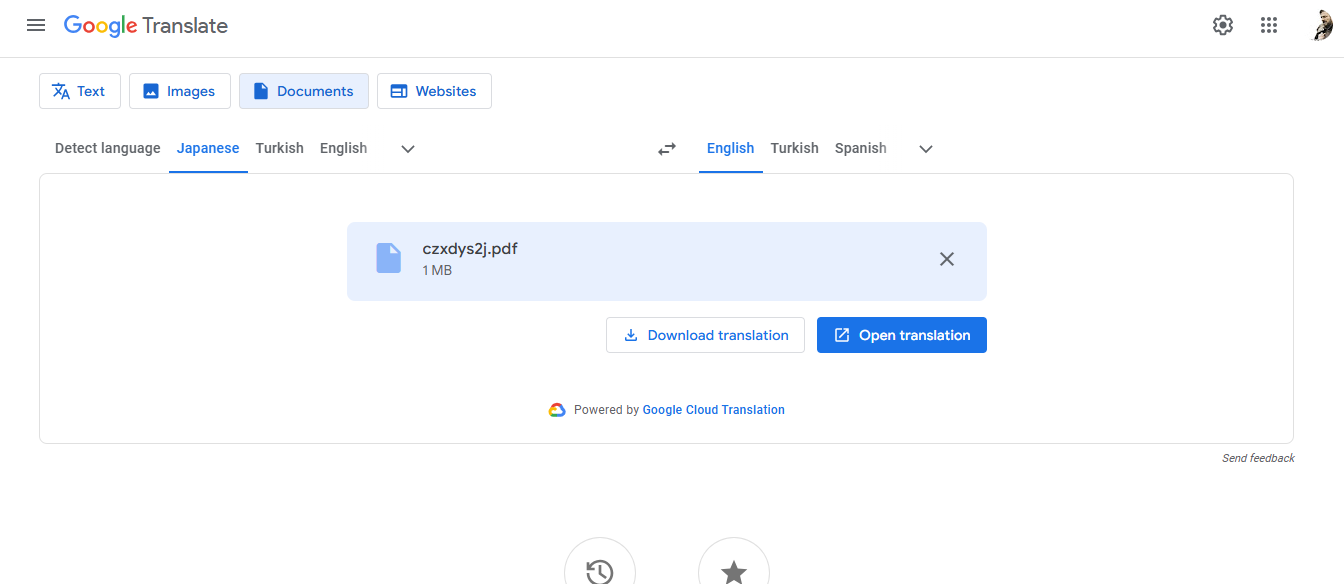1344x584 pixels.
Task: Select Turkish as source language
Action: tap(279, 148)
